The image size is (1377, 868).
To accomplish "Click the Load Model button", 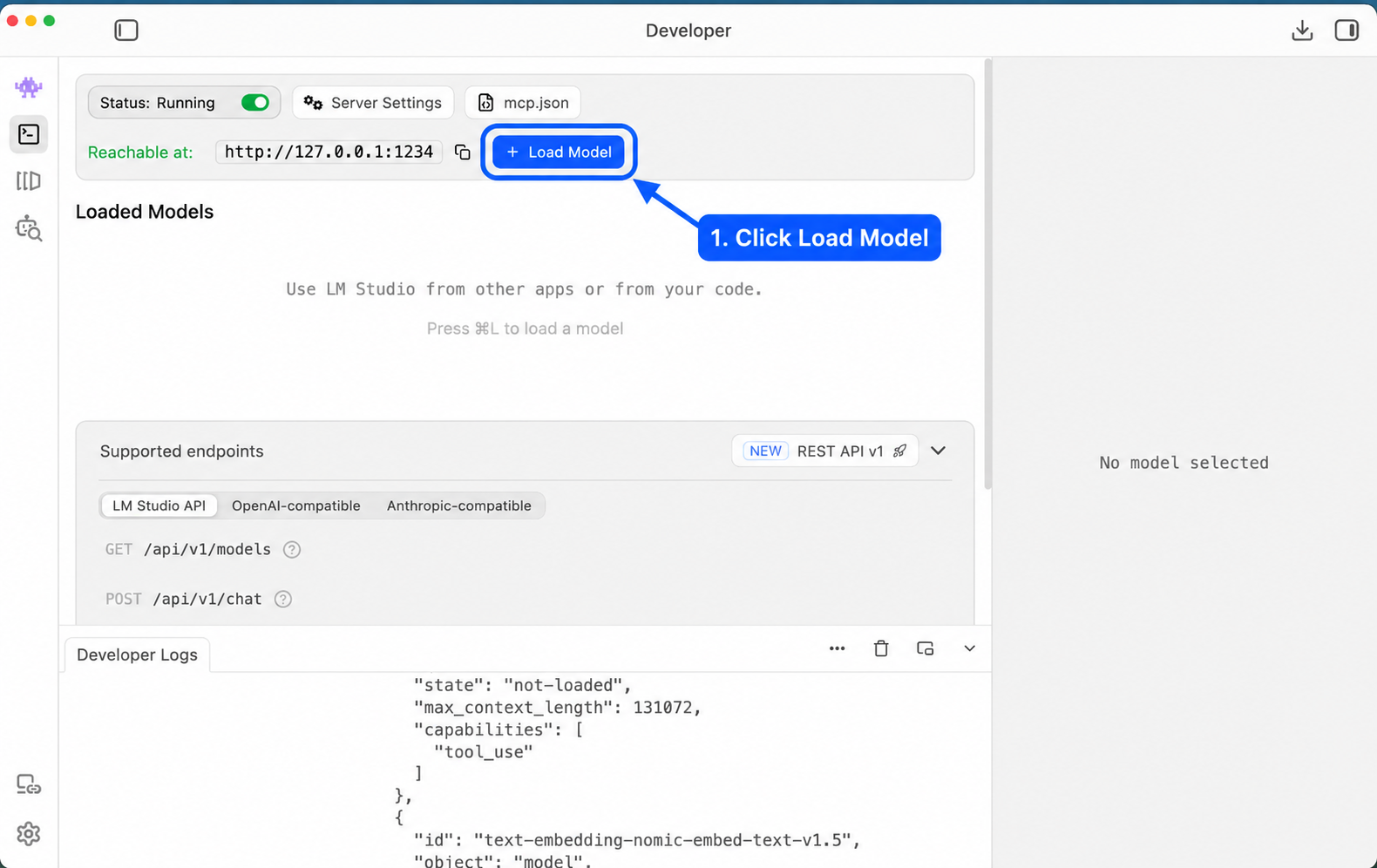I will click(559, 153).
